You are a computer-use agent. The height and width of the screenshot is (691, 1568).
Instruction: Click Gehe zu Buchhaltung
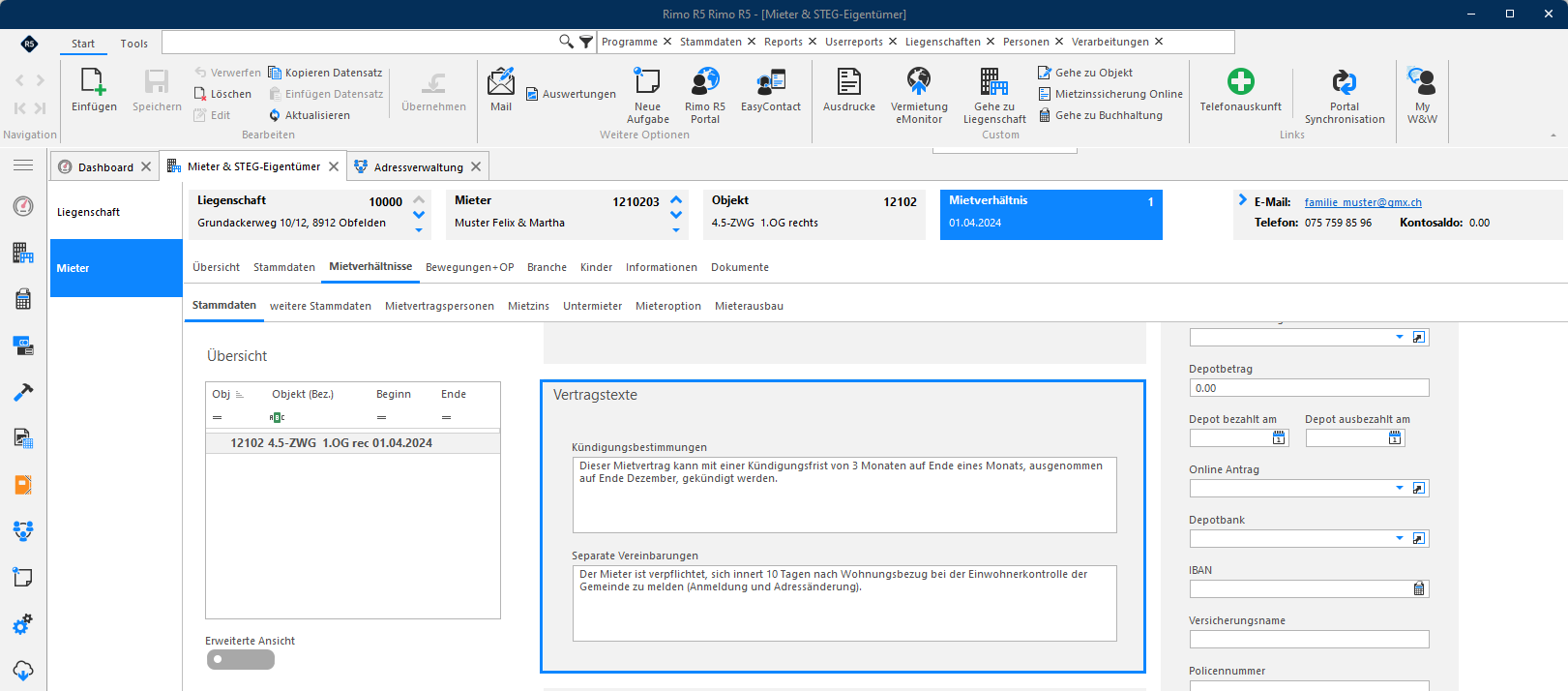tap(1101, 115)
